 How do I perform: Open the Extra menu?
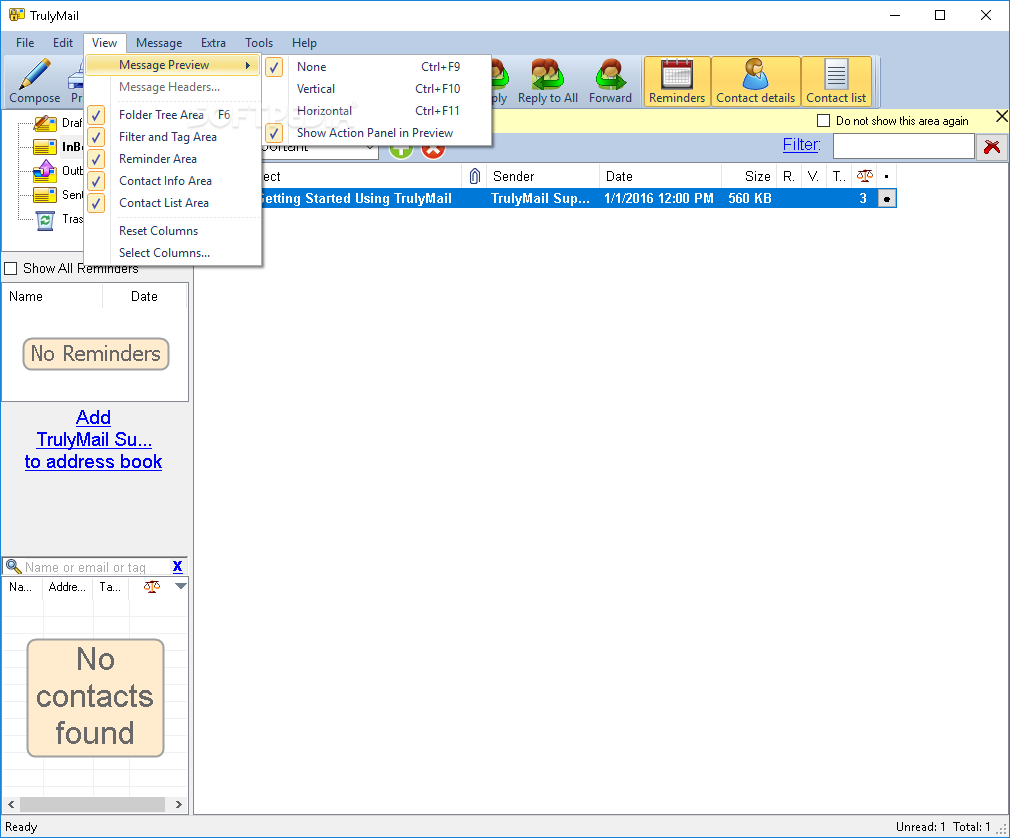pyautogui.click(x=213, y=43)
